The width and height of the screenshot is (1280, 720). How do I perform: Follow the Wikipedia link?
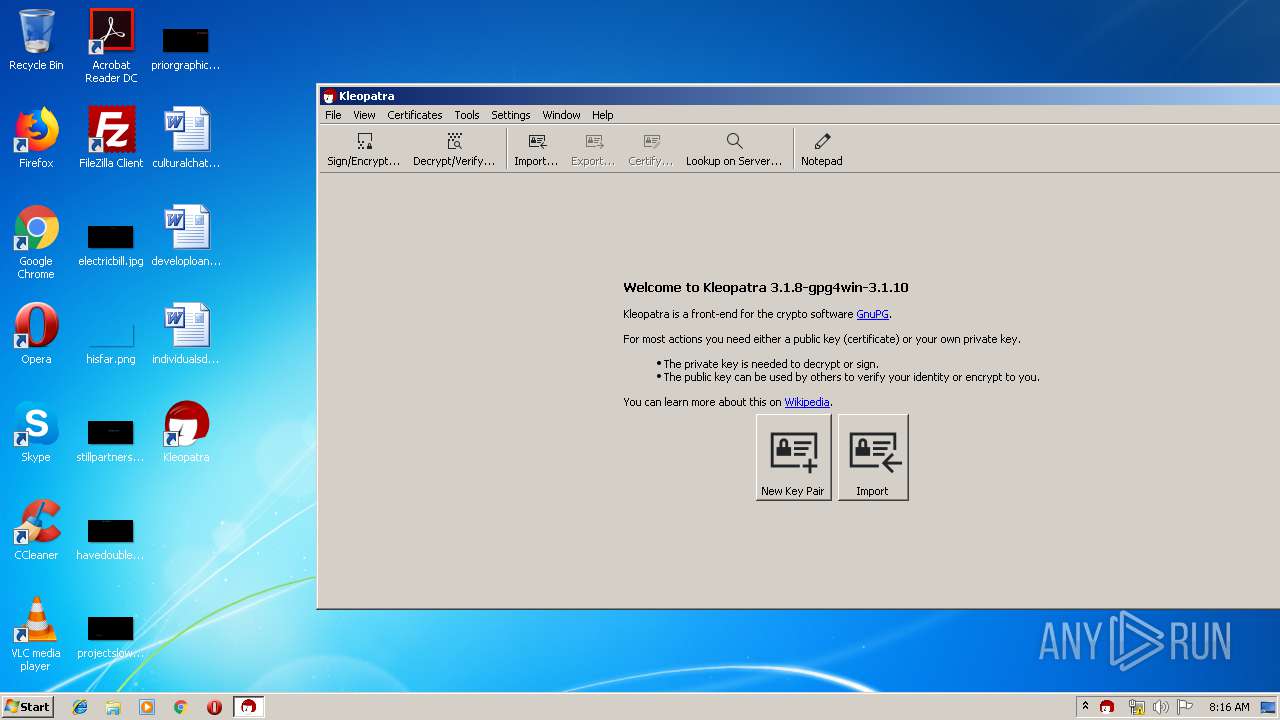(807, 402)
